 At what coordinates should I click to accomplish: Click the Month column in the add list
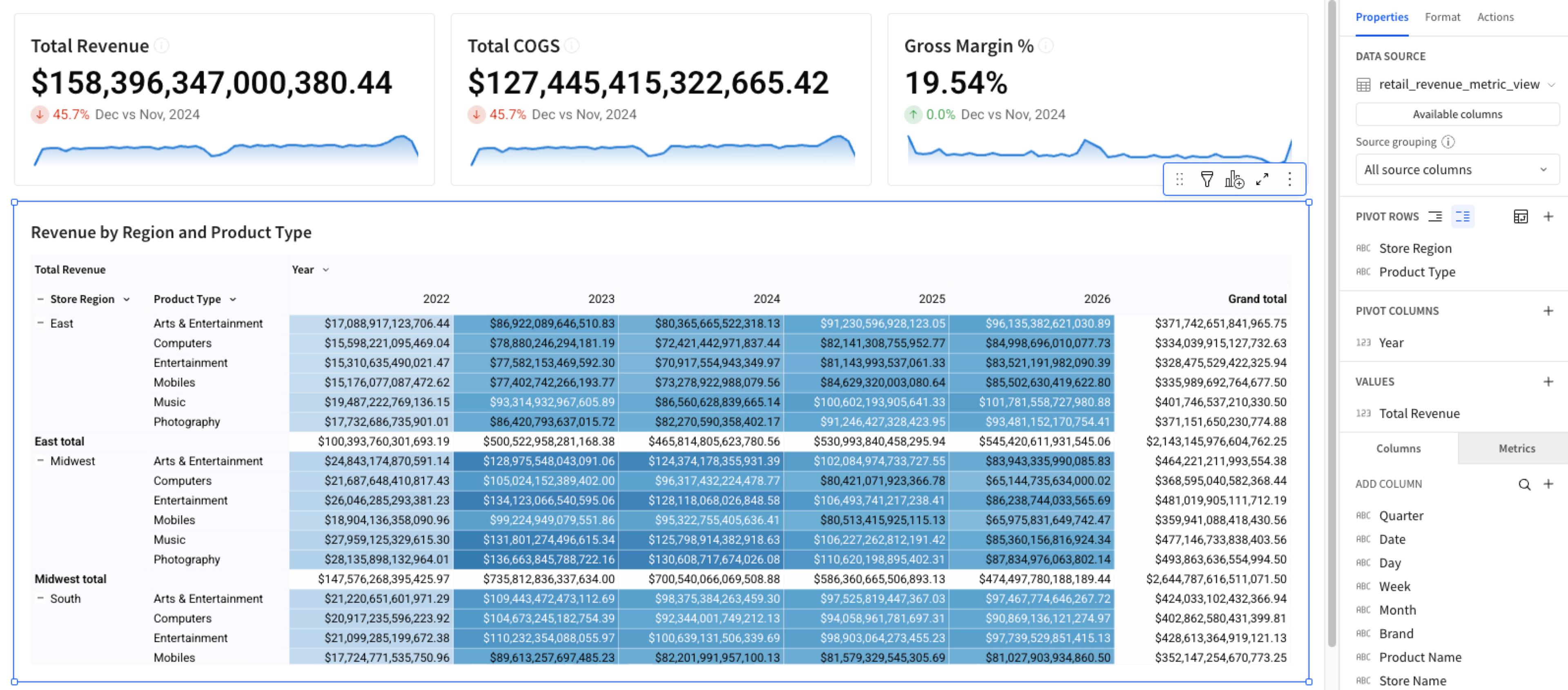pyautogui.click(x=1397, y=610)
